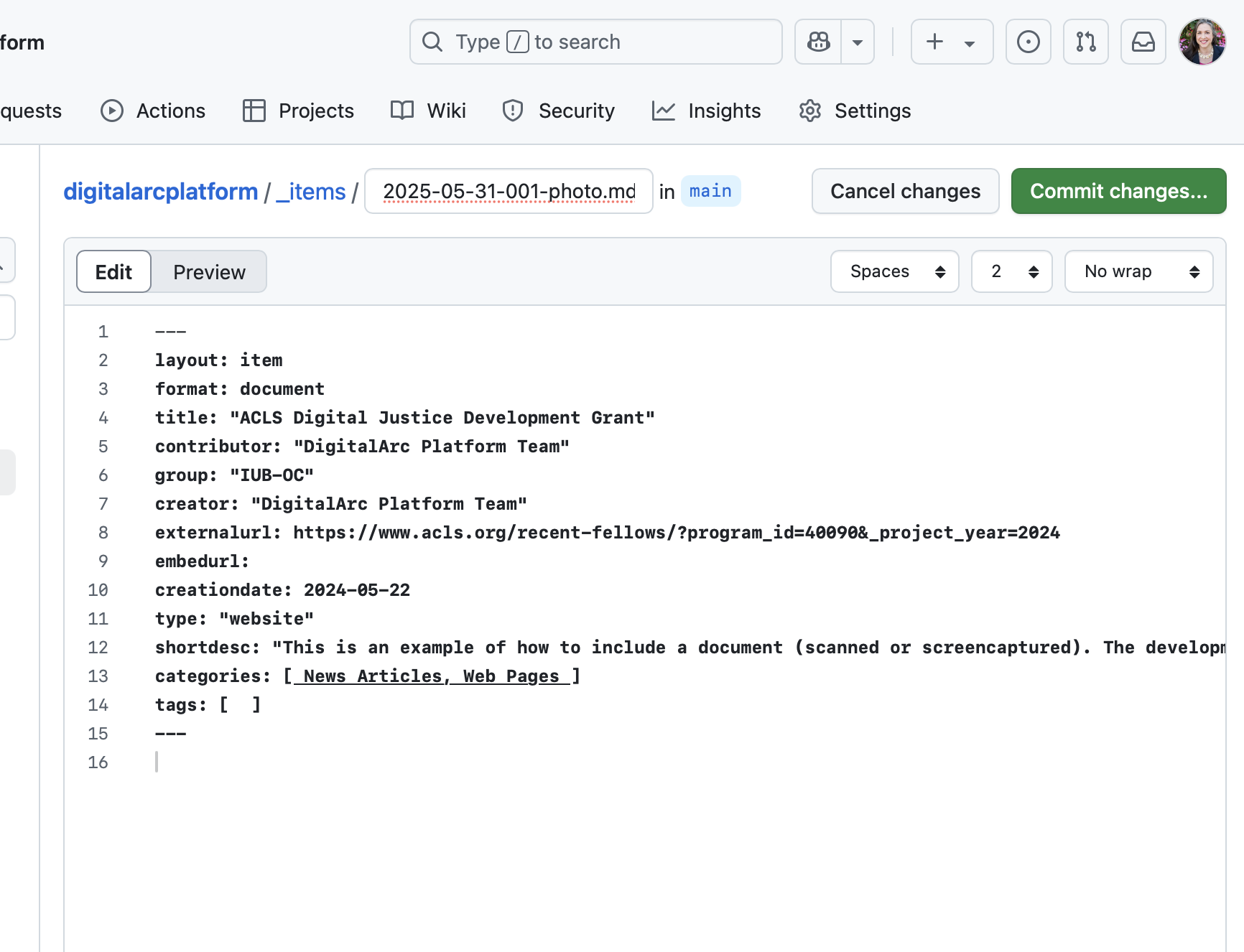Click the categories line News Articles, Web Pages

pos(368,676)
